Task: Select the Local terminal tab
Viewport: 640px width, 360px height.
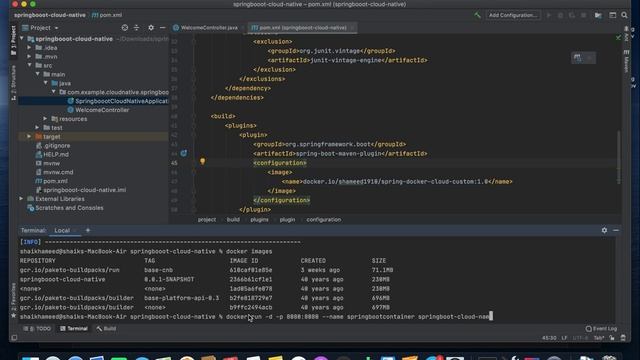Action: point(62,230)
